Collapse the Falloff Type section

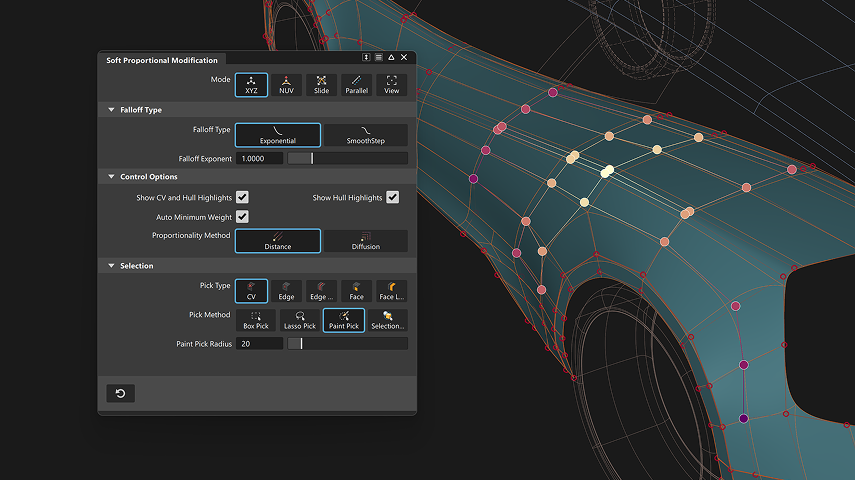pos(110,110)
